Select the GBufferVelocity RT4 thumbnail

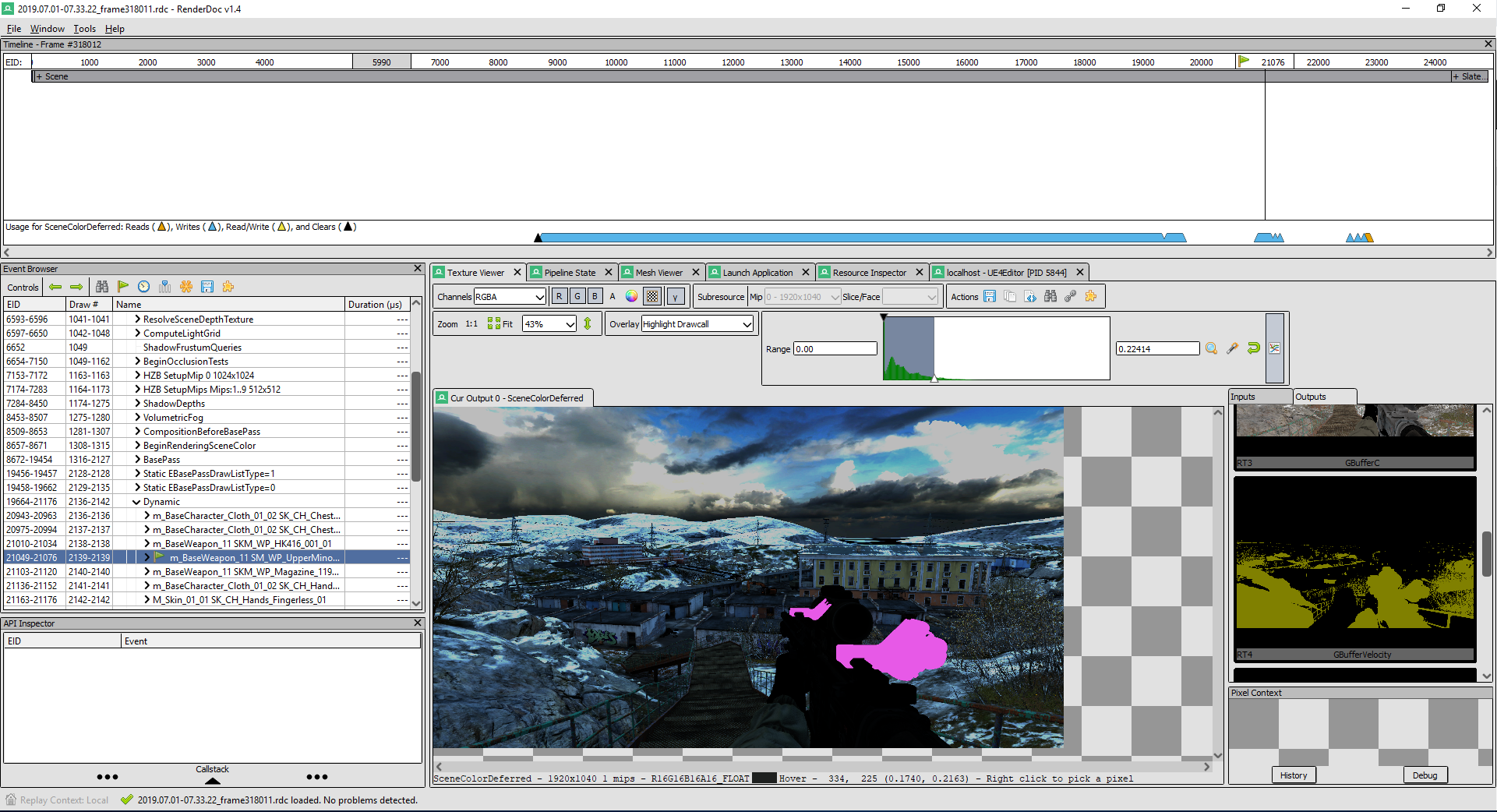[x=1354, y=567]
